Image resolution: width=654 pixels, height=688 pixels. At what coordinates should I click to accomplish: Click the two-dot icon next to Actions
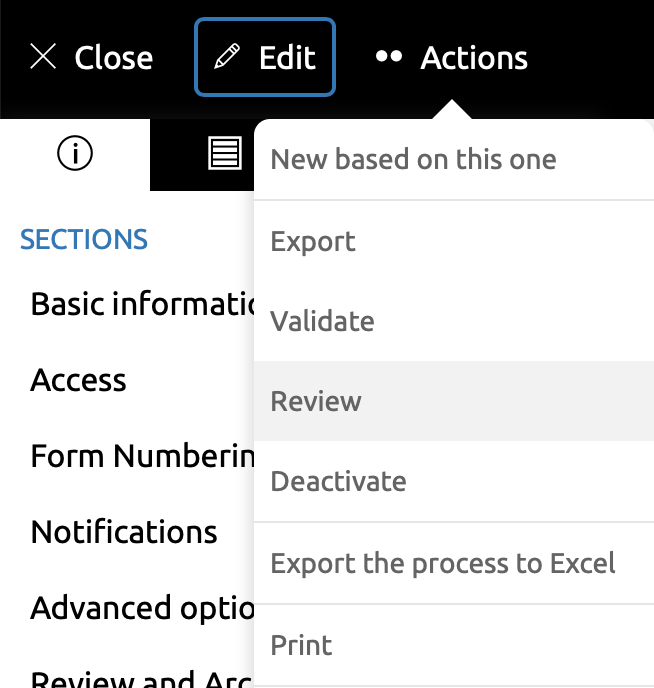pos(388,57)
